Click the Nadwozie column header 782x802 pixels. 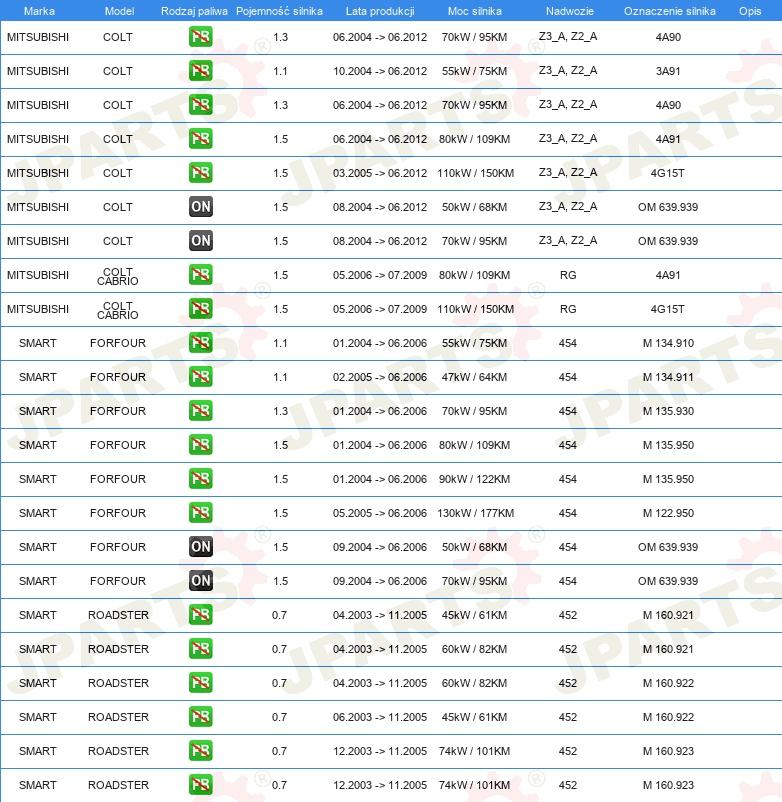pyautogui.click(x=568, y=11)
